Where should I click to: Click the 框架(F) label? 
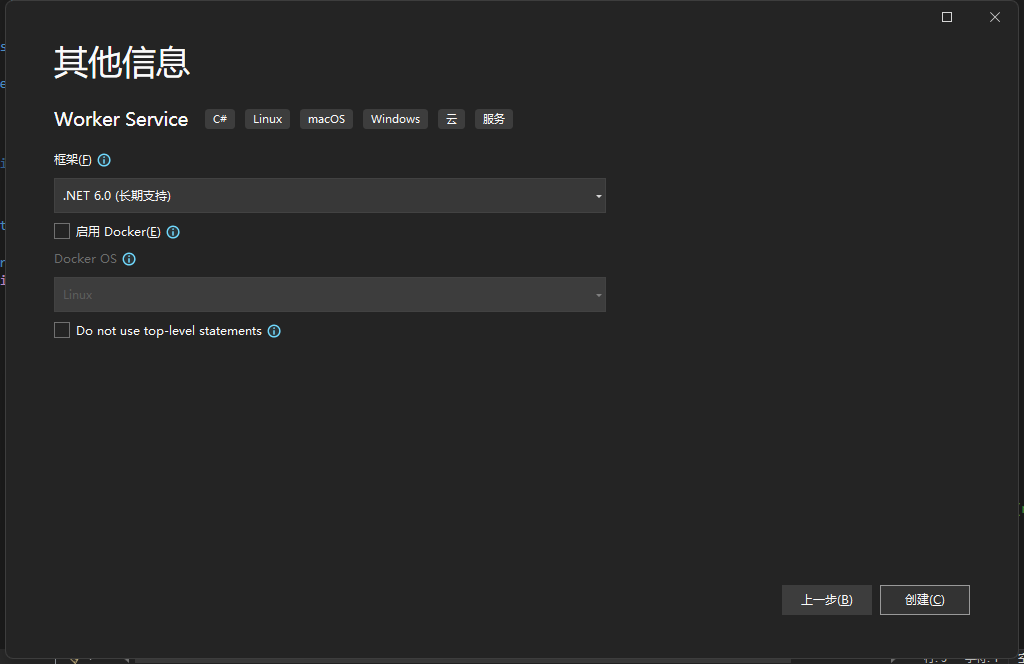72,160
